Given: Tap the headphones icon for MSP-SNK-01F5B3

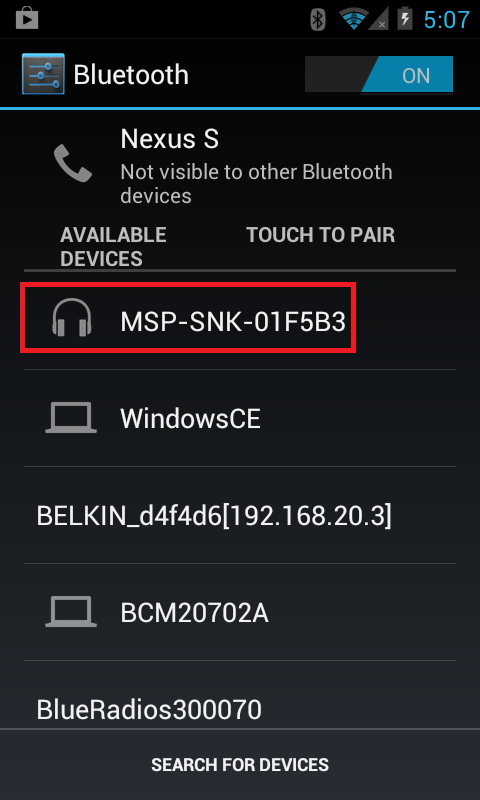Looking at the screenshot, I should tap(72, 317).
